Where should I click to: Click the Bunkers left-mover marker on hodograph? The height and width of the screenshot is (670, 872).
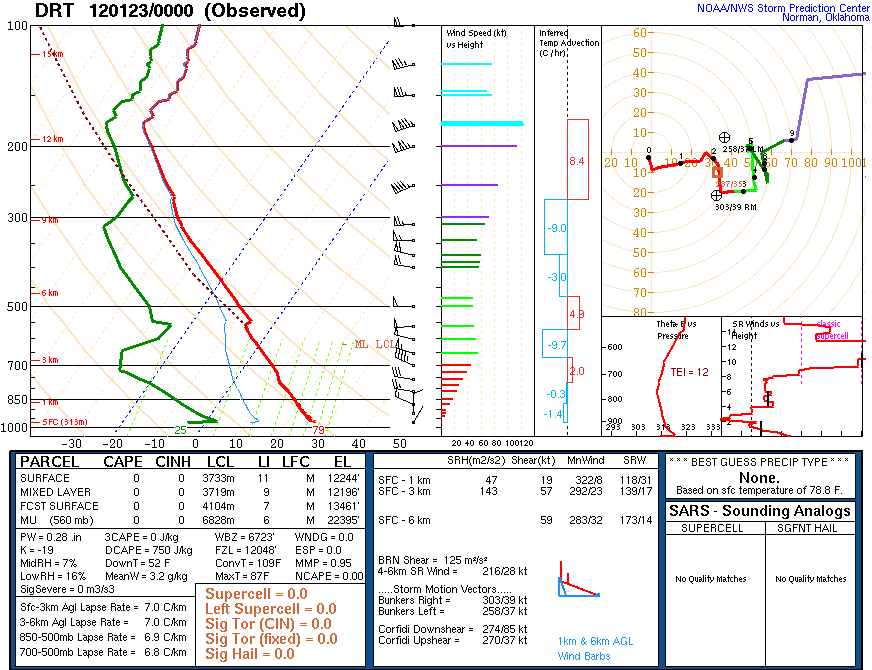[x=724, y=137]
